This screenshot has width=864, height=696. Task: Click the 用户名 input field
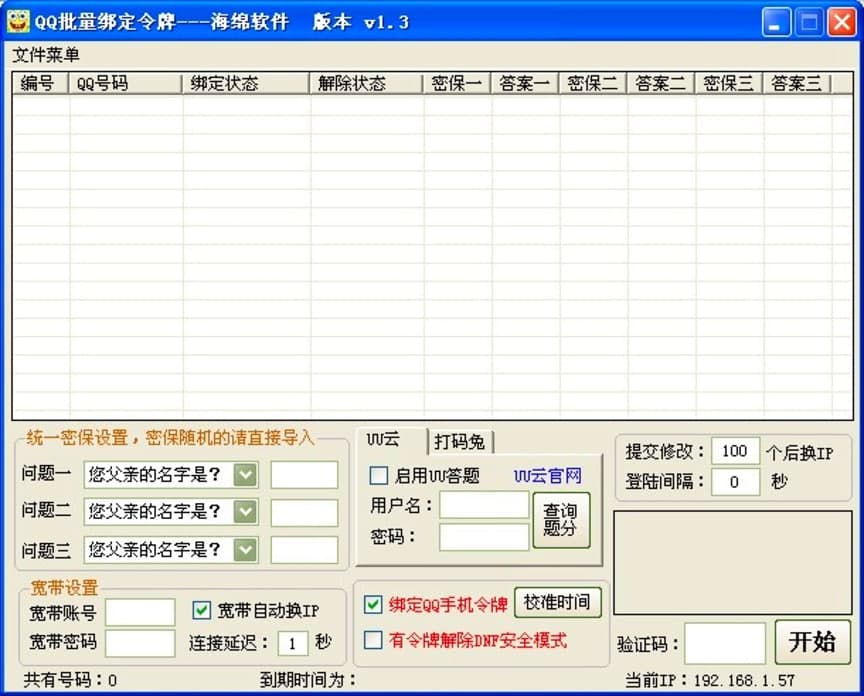coord(483,505)
